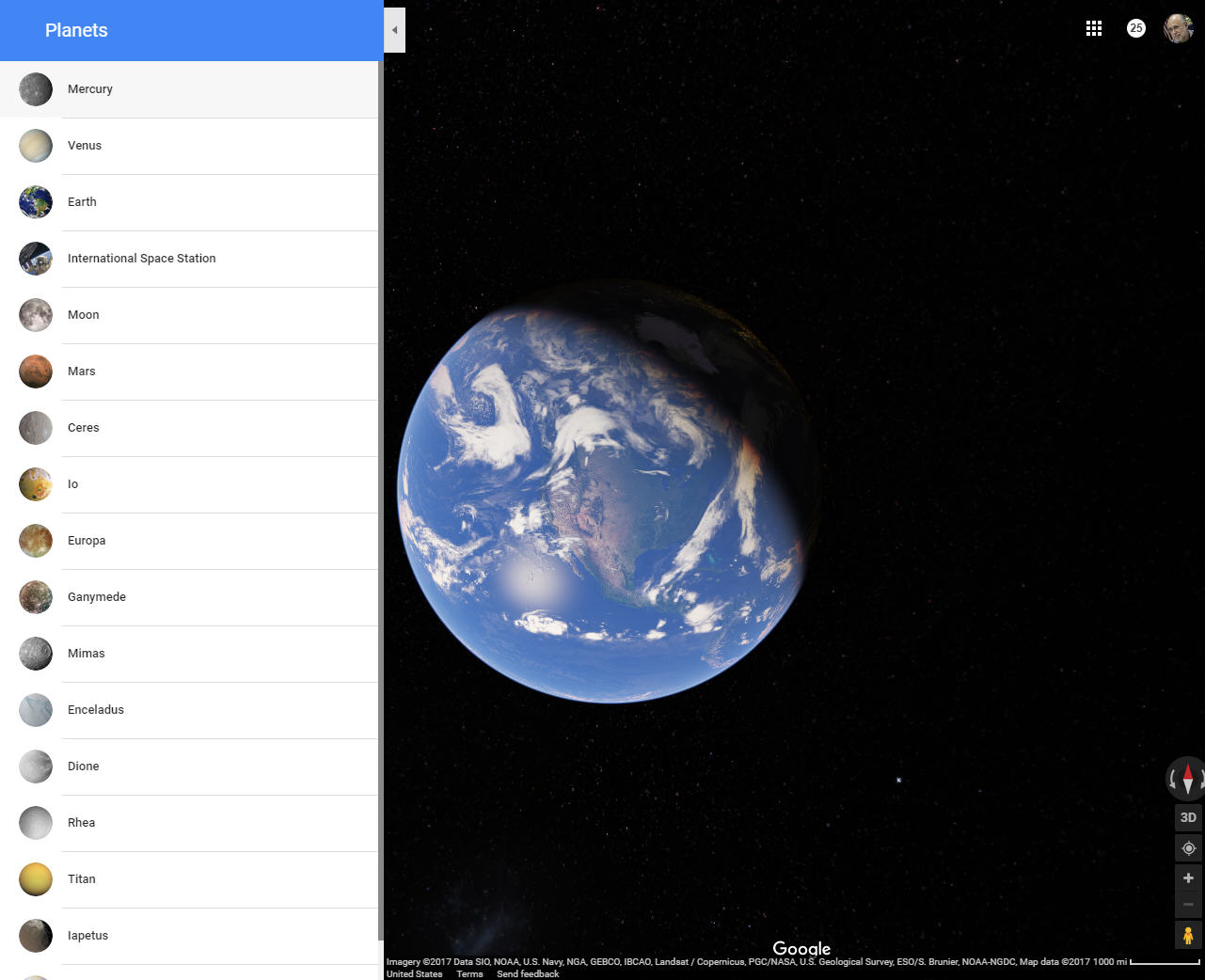Click the Street View pegman icon

1188,935
